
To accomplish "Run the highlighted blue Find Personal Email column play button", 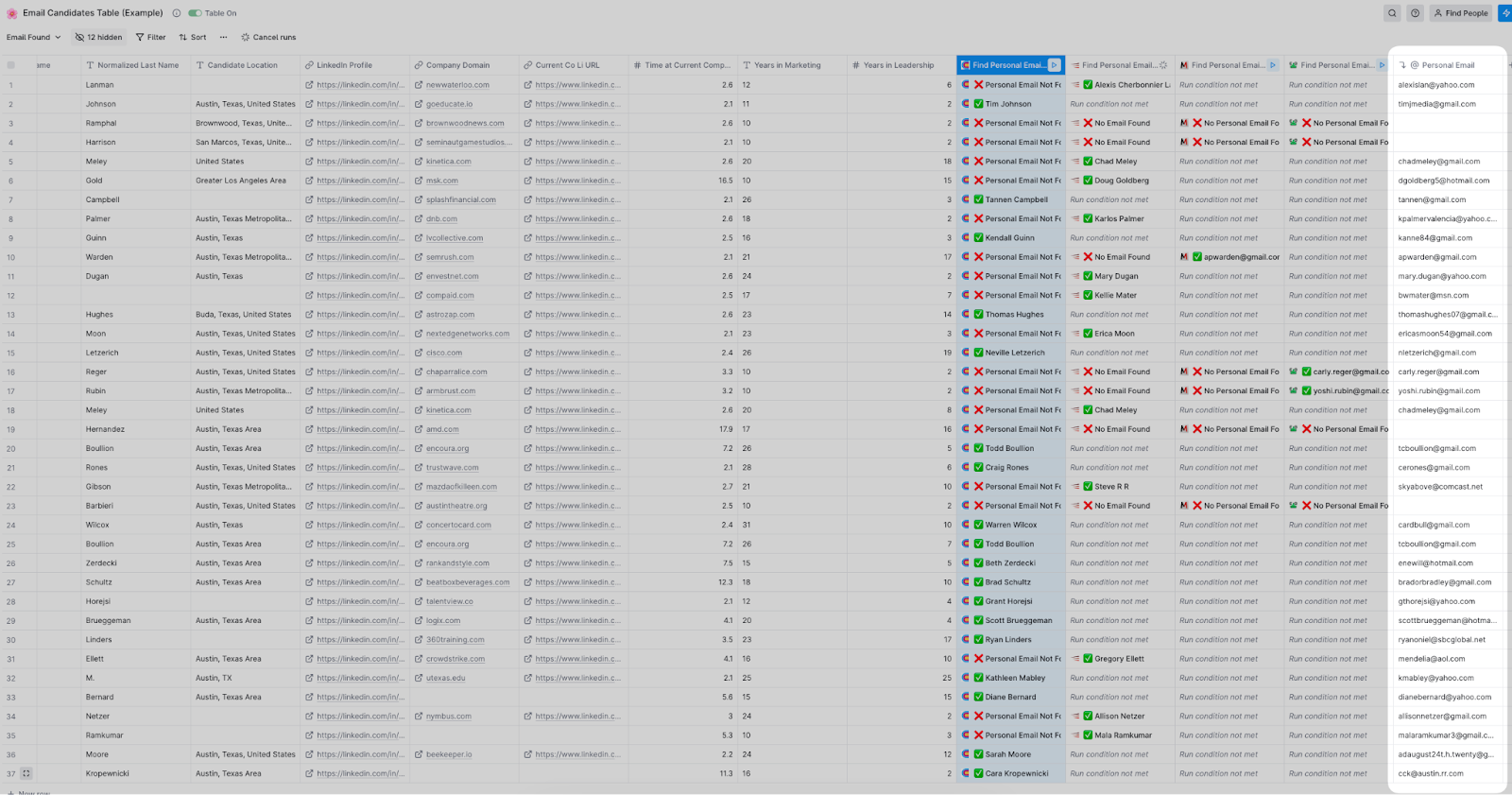I will [x=1055, y=65].
